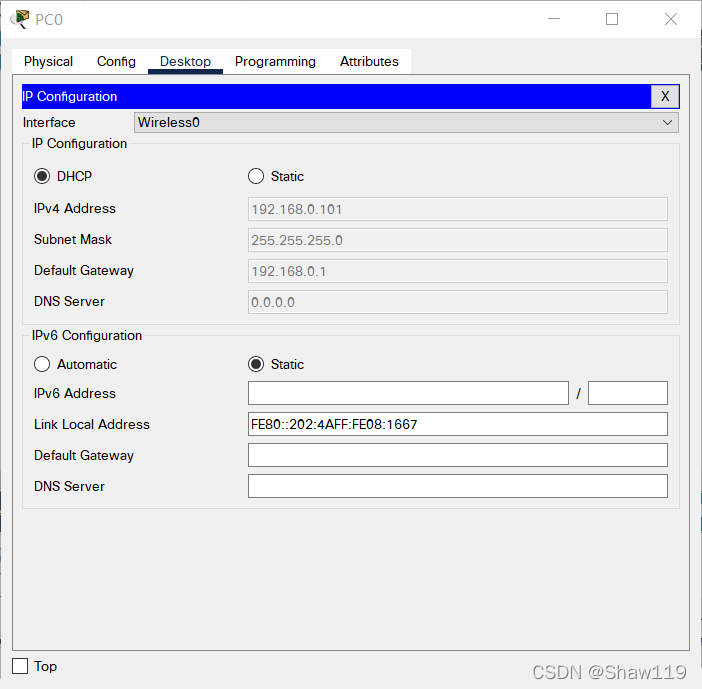Focus the empty IPv6 Address field

tap(408, 393)
